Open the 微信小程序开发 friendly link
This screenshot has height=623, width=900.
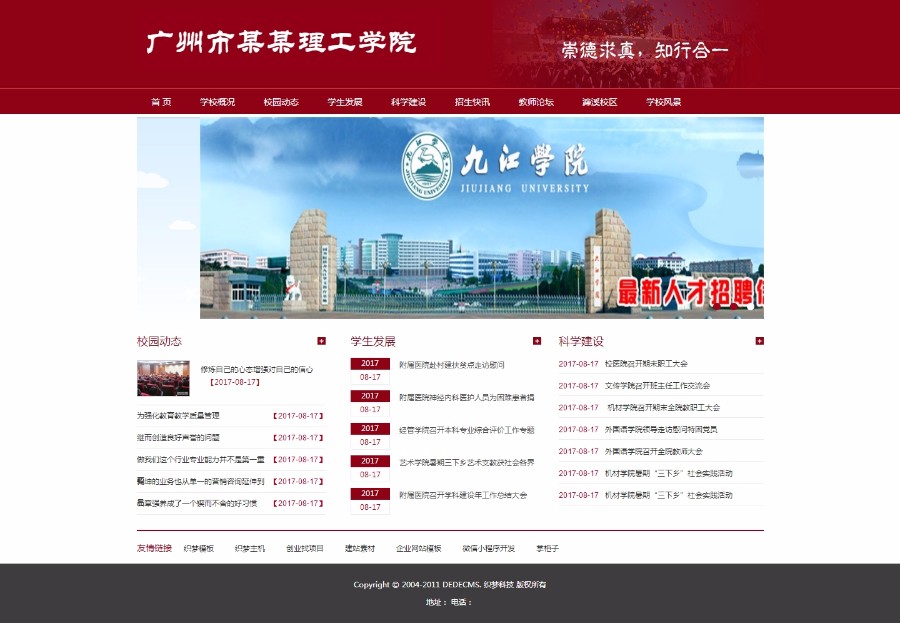pyautogui.click(x=488, y=548)
